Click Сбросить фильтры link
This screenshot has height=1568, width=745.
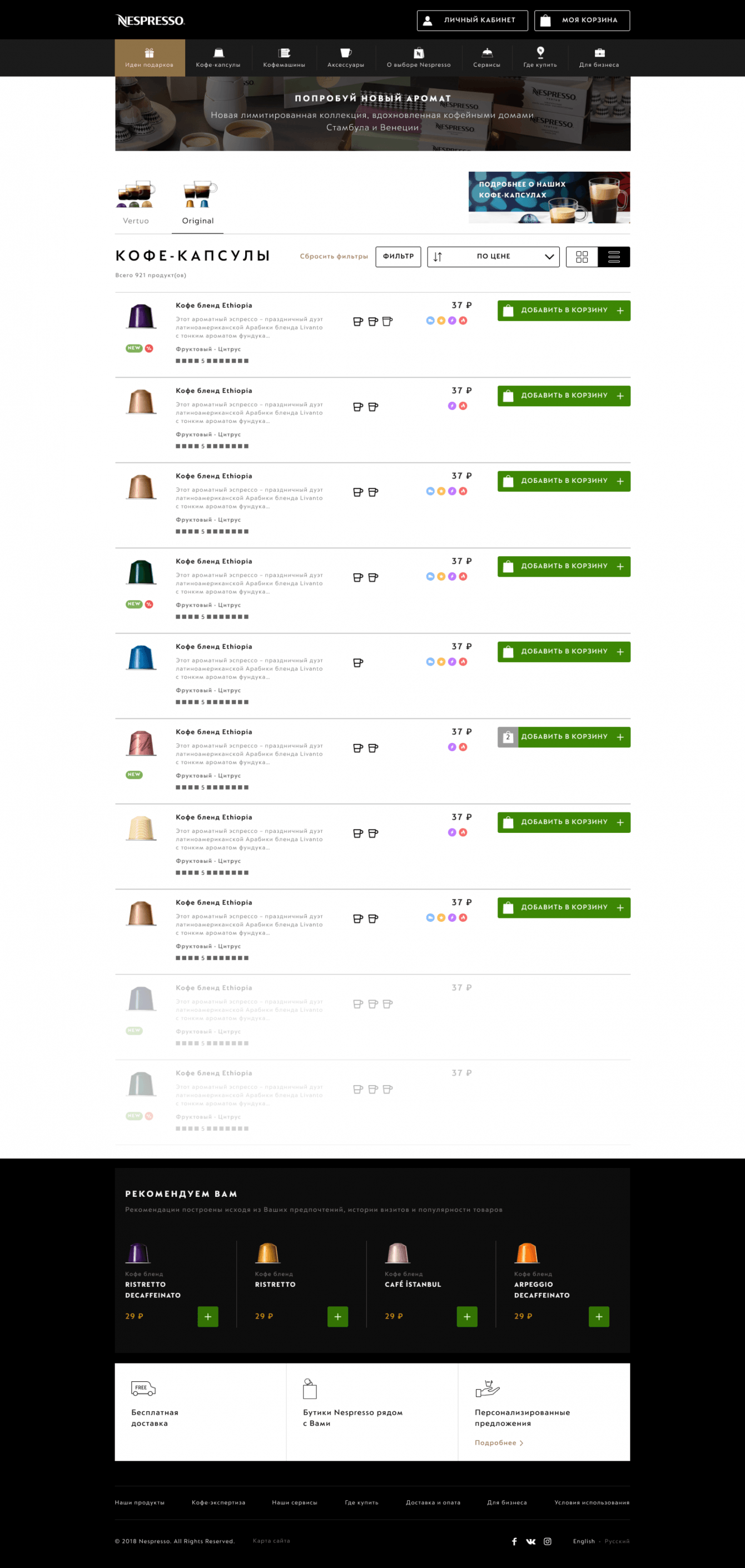pyautogui.click(x=334, y=257)
